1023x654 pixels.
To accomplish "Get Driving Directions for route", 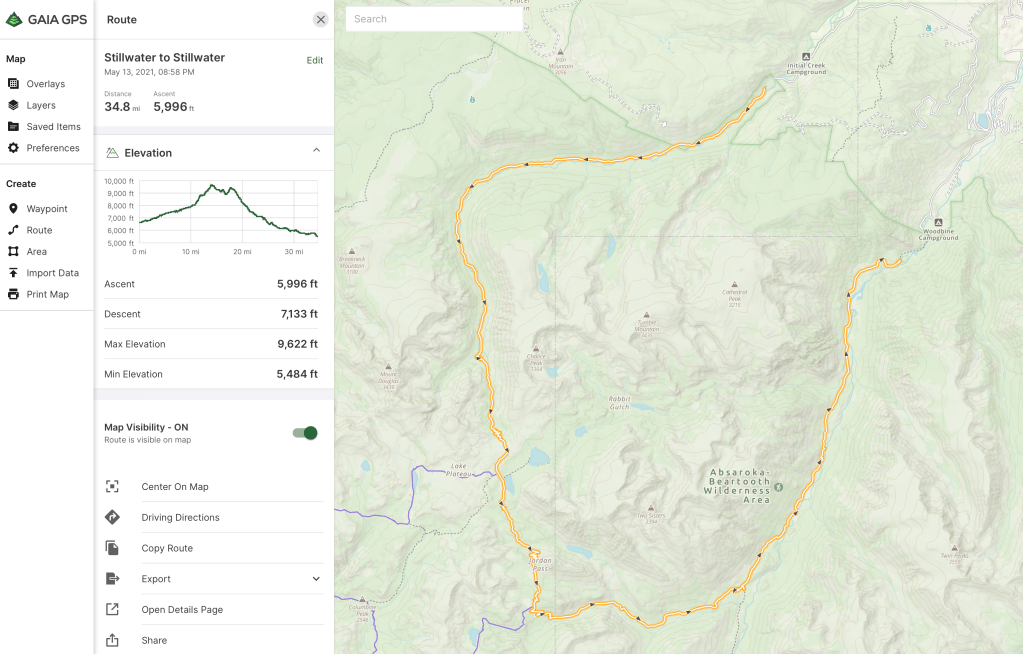I will click(x=180, y=518).
